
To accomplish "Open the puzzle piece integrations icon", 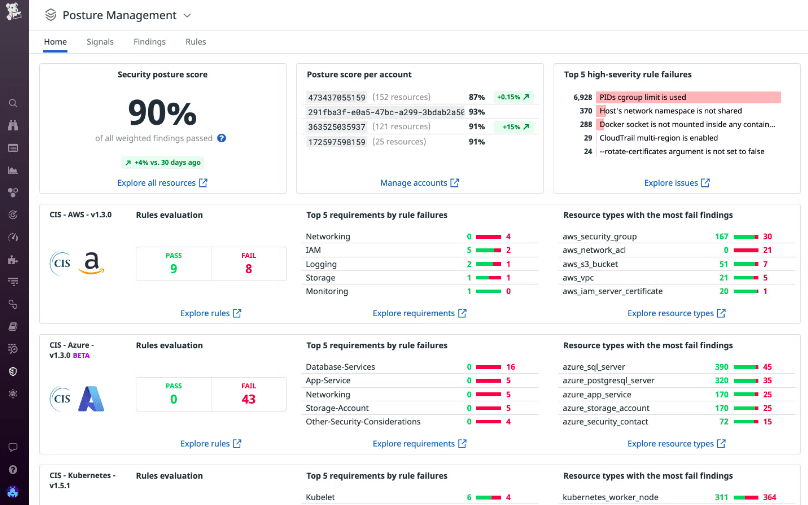I will 13,260.
